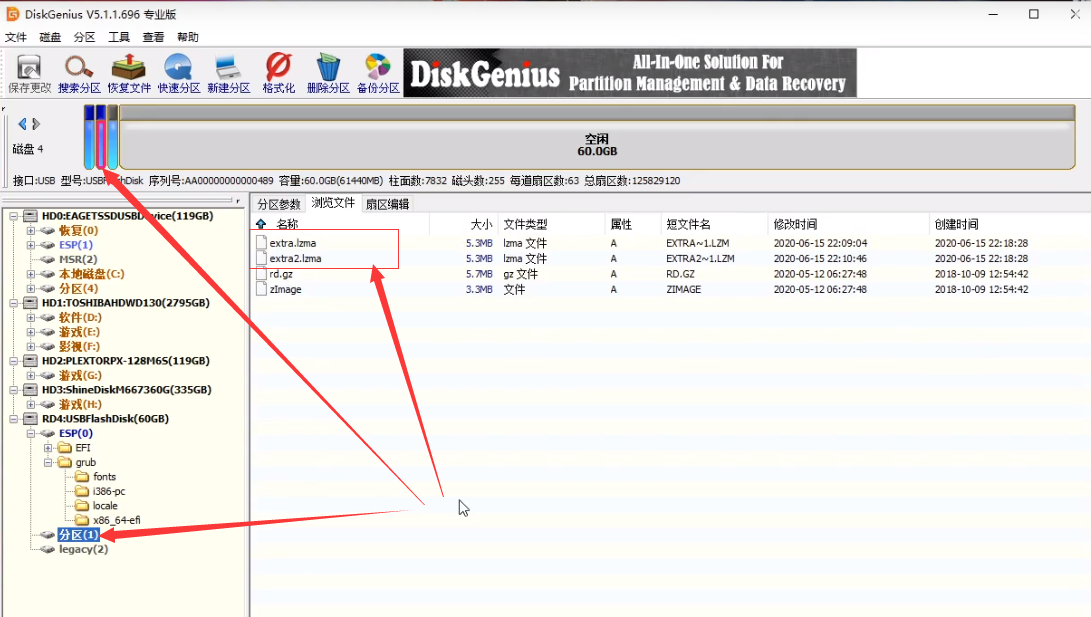Image resolution: width=1091 pixels, height=617 pixels.
Task: Select the extra.lzma file icon
Action: tap(262, 243)
